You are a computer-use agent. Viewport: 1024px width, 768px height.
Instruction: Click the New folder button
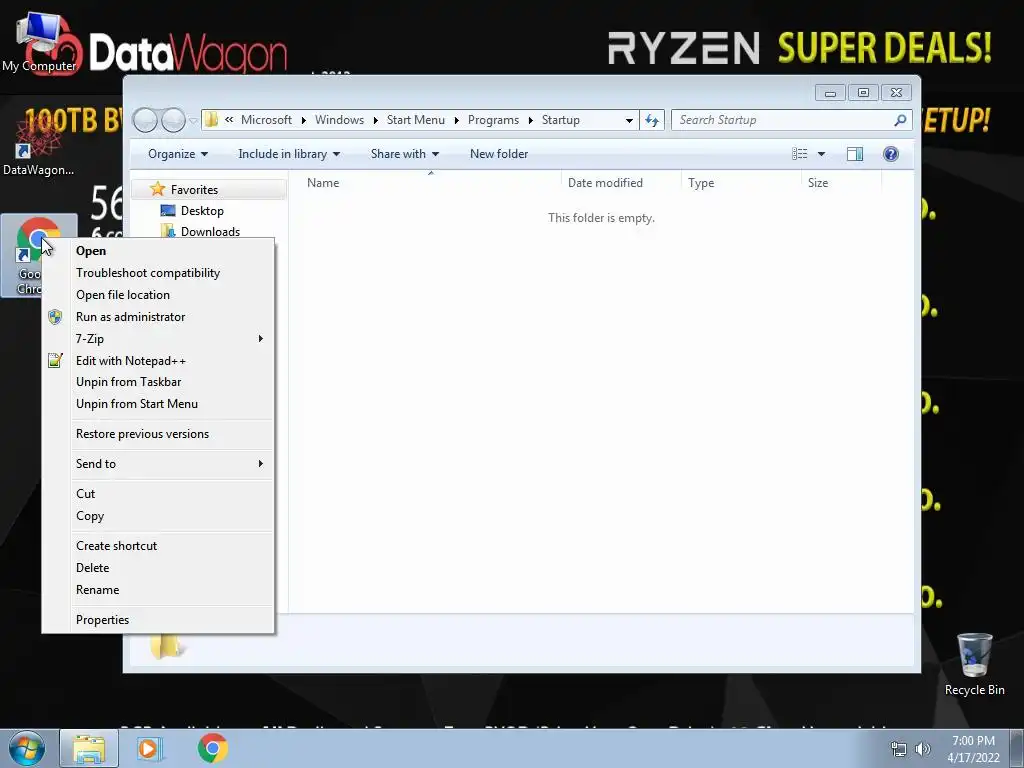[x=499, y=154]
